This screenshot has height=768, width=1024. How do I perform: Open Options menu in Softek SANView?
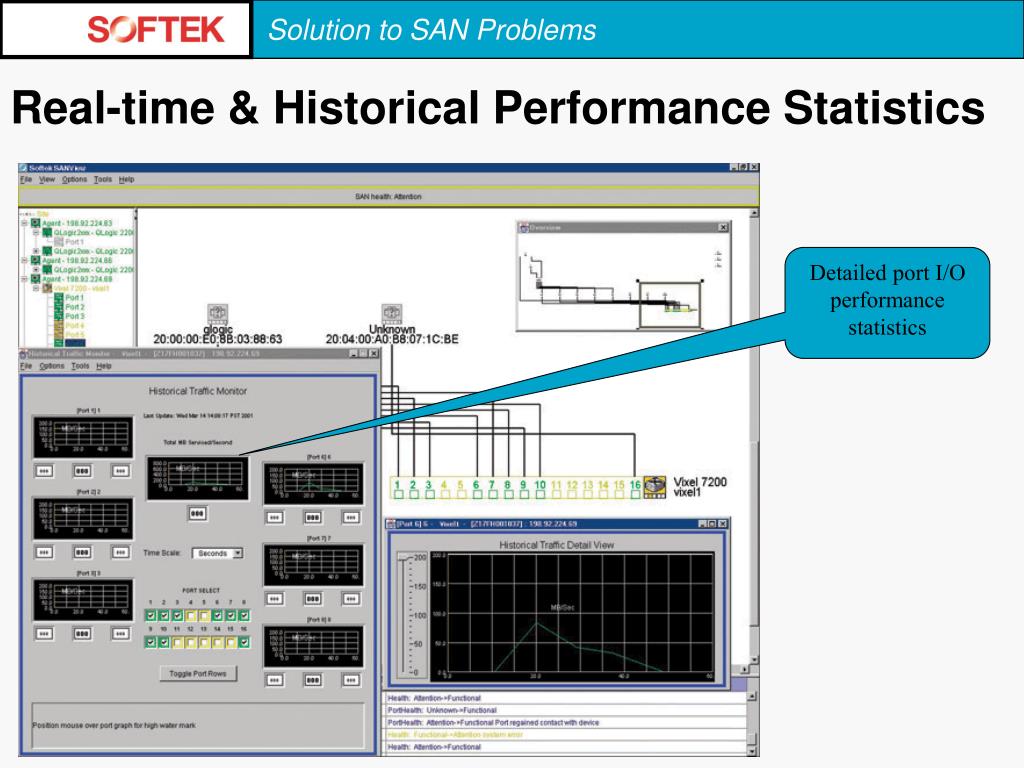pos(74,179)
